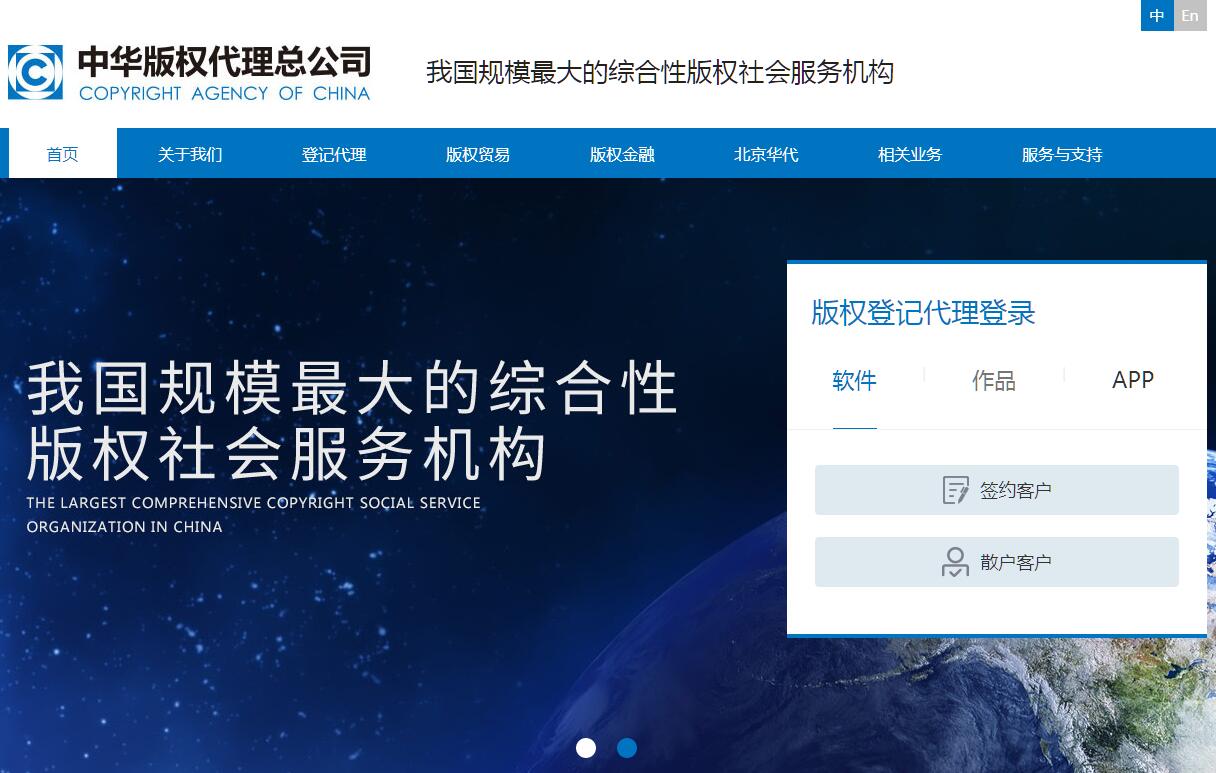The height and width of the screenshot is (773, 1216).
Task: Click the individual-client person icon
Action: pyautogui.click(x=955, y=562)
